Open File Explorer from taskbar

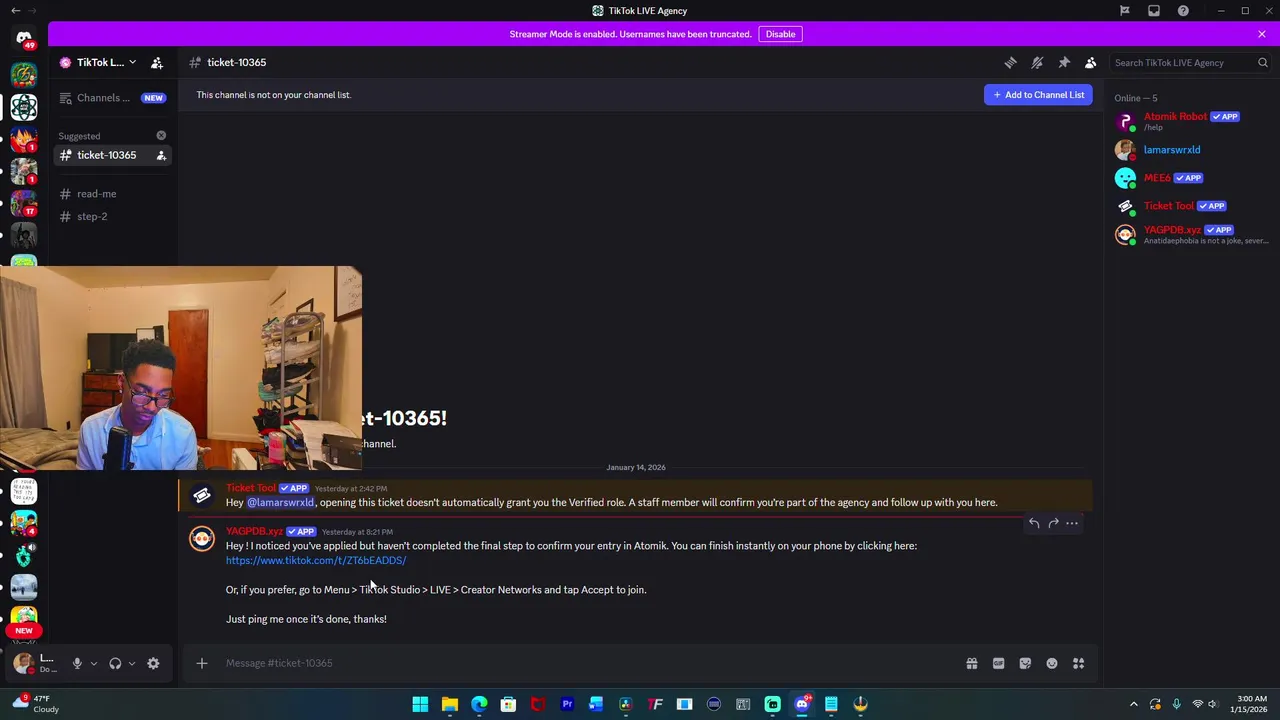[x=450, y=704]
